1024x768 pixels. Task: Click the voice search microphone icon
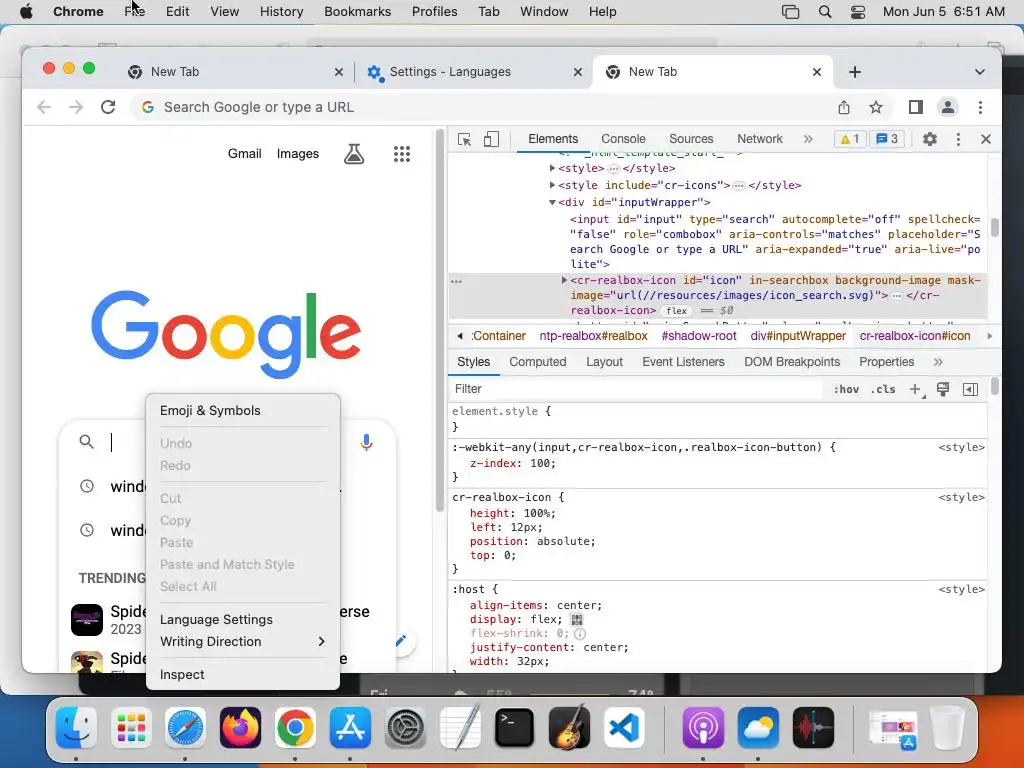click(366, 443)
